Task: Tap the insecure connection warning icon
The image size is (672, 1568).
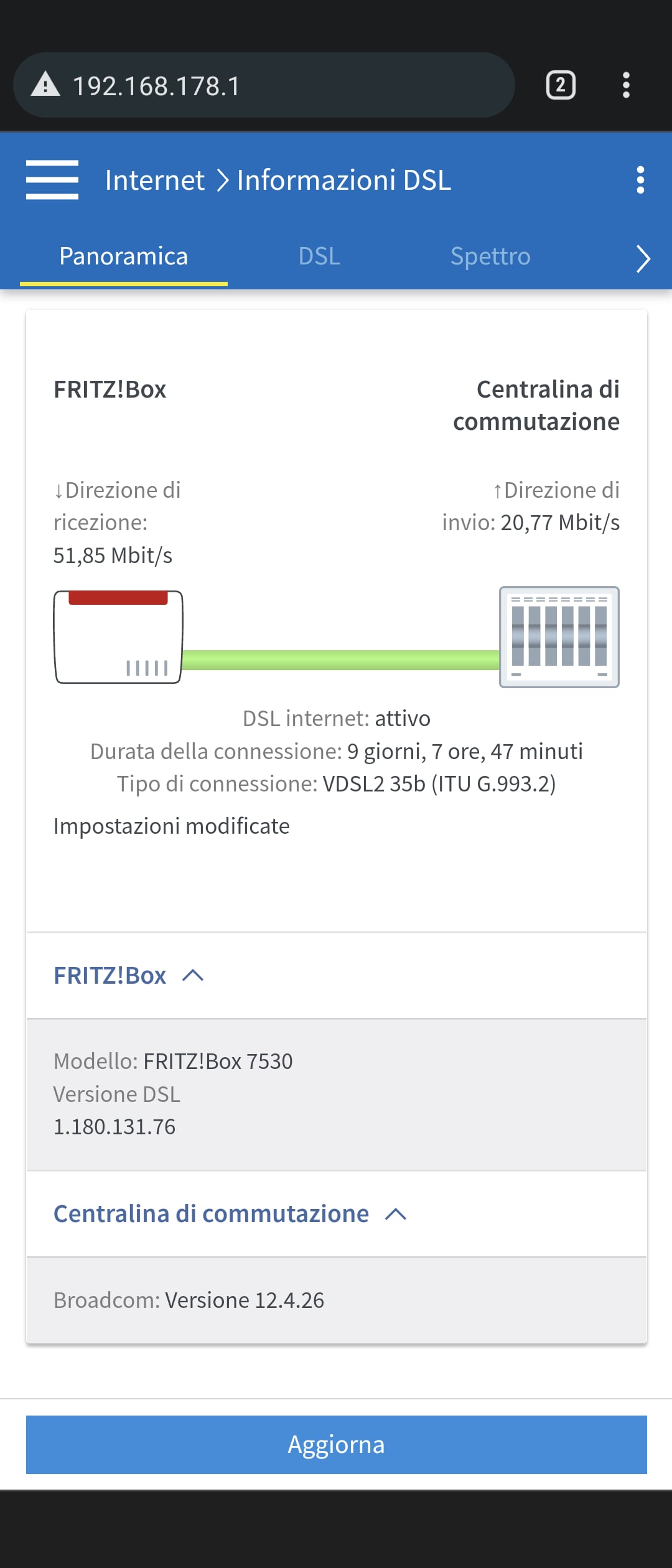Action: pos(45,85)
